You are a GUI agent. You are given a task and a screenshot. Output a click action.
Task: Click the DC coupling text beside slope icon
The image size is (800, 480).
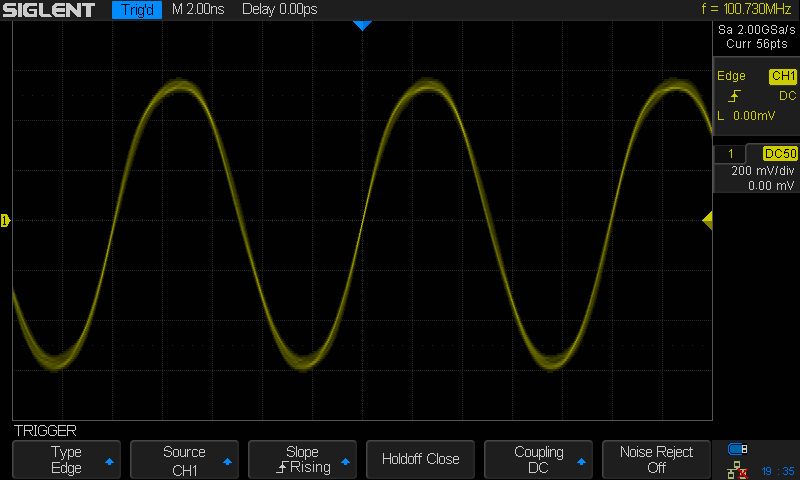[787, 96]
